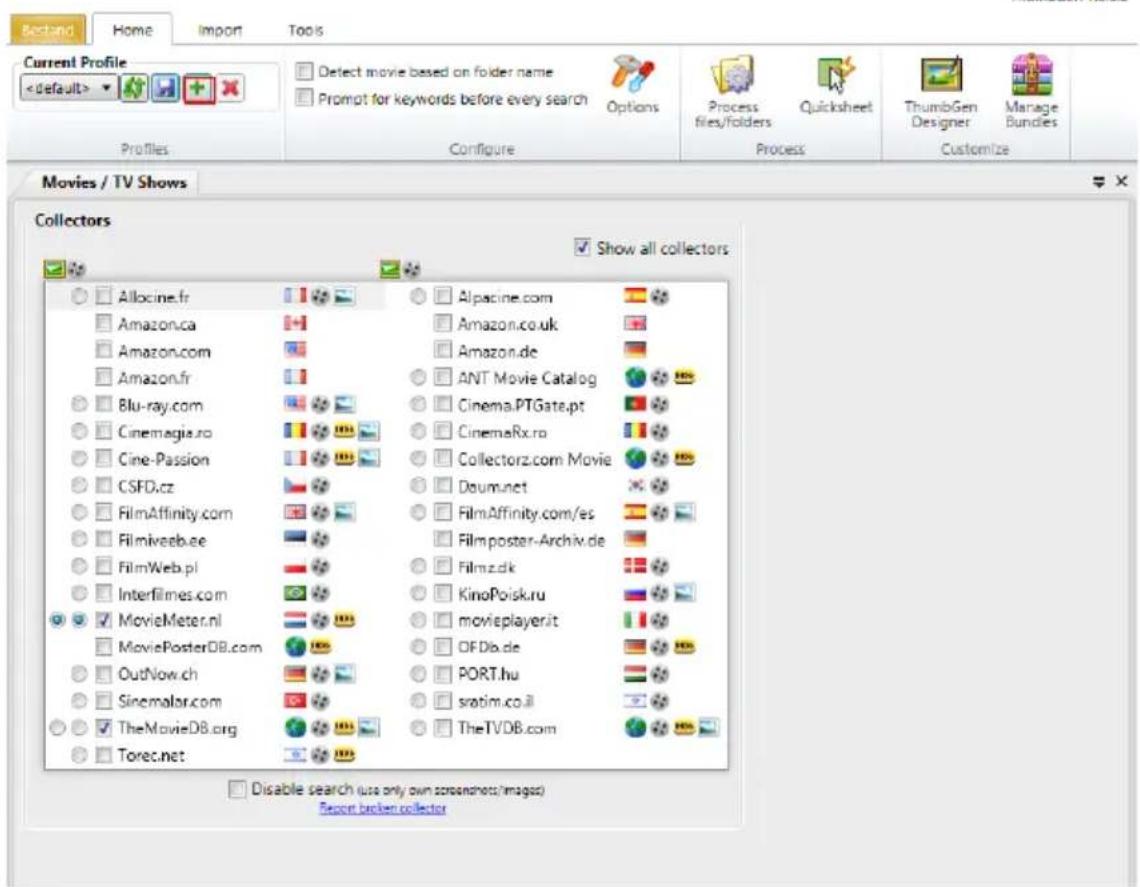Select the Alpacine.com radio button
This screenshot has height=887, width=1140.
418,296
